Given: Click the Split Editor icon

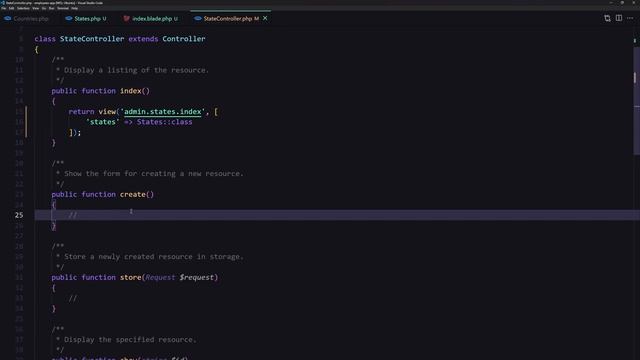Looking at the screenshot, I should click(x=619, y=18).
